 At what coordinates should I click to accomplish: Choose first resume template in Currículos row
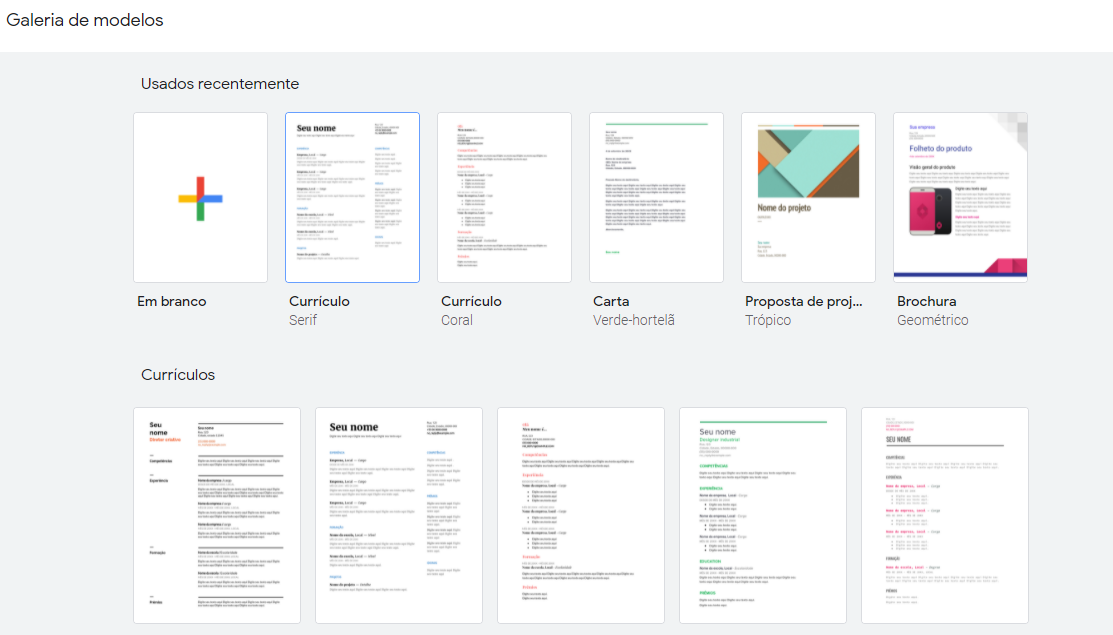coord(217,516)
